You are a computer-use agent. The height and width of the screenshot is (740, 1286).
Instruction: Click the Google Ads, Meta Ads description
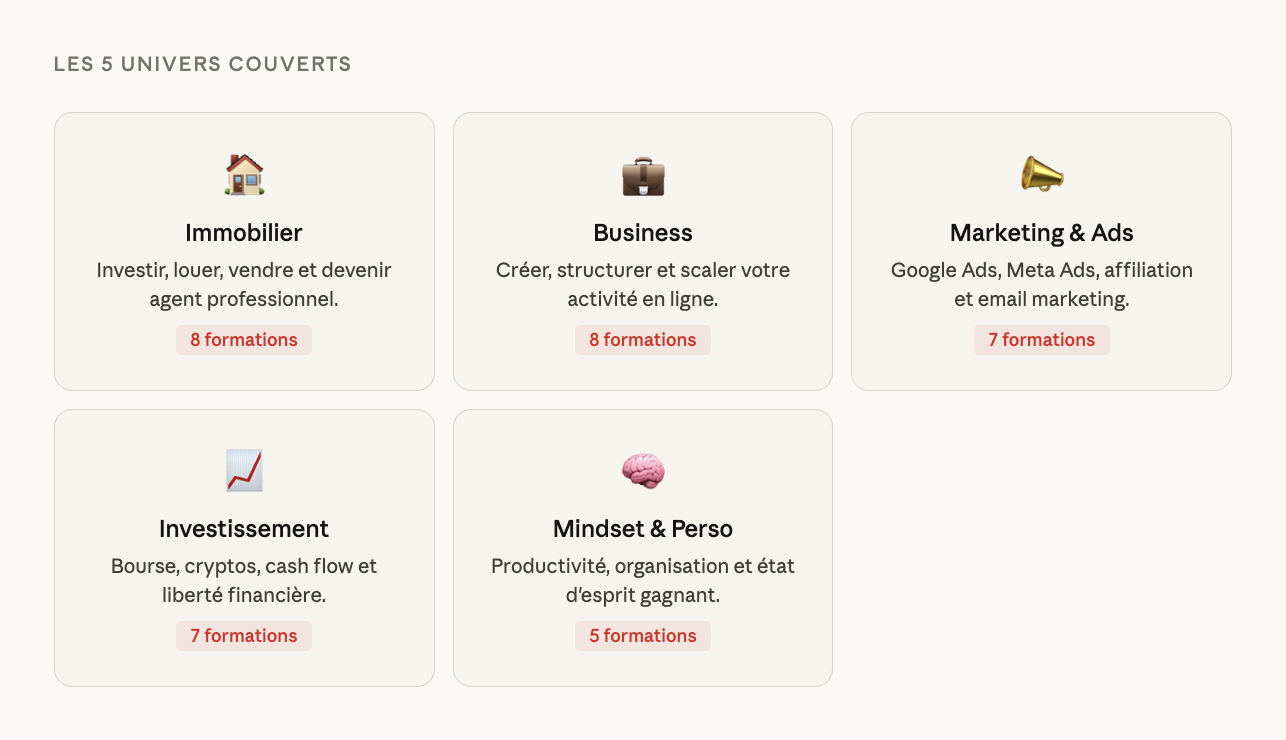click(1041, 284)
